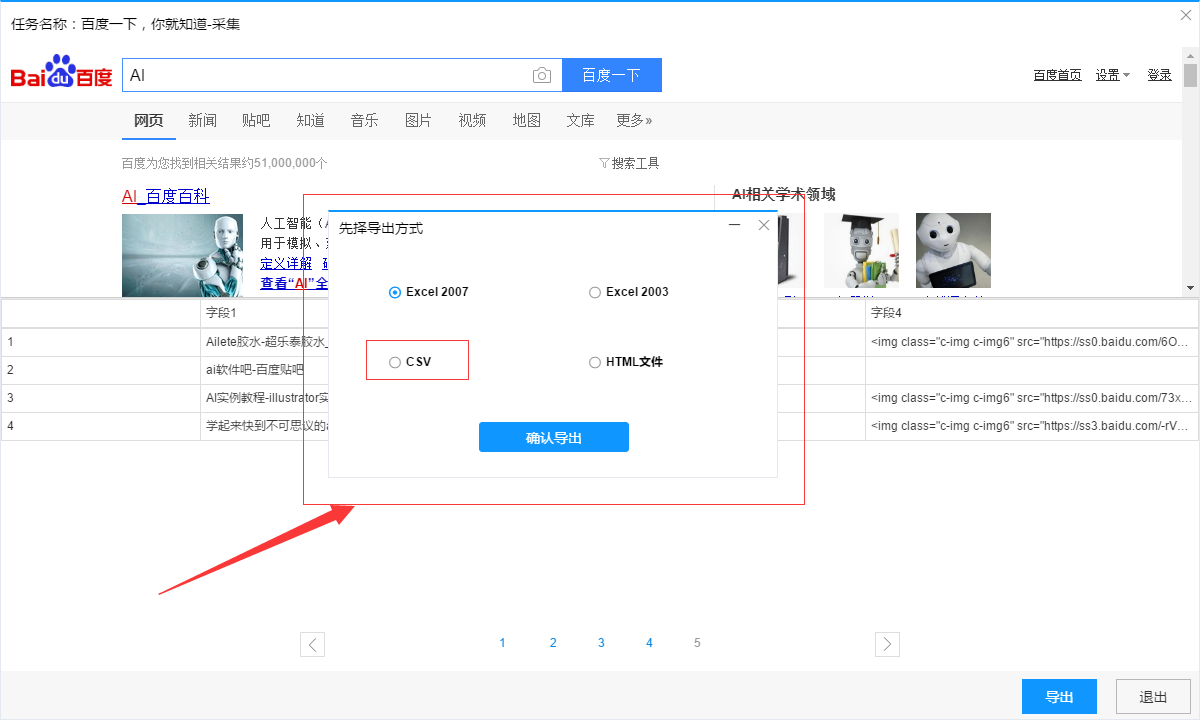This screenshot has width=1200, height=720.
Task: Open the search tools filter
Action: [x=629, y=163]
